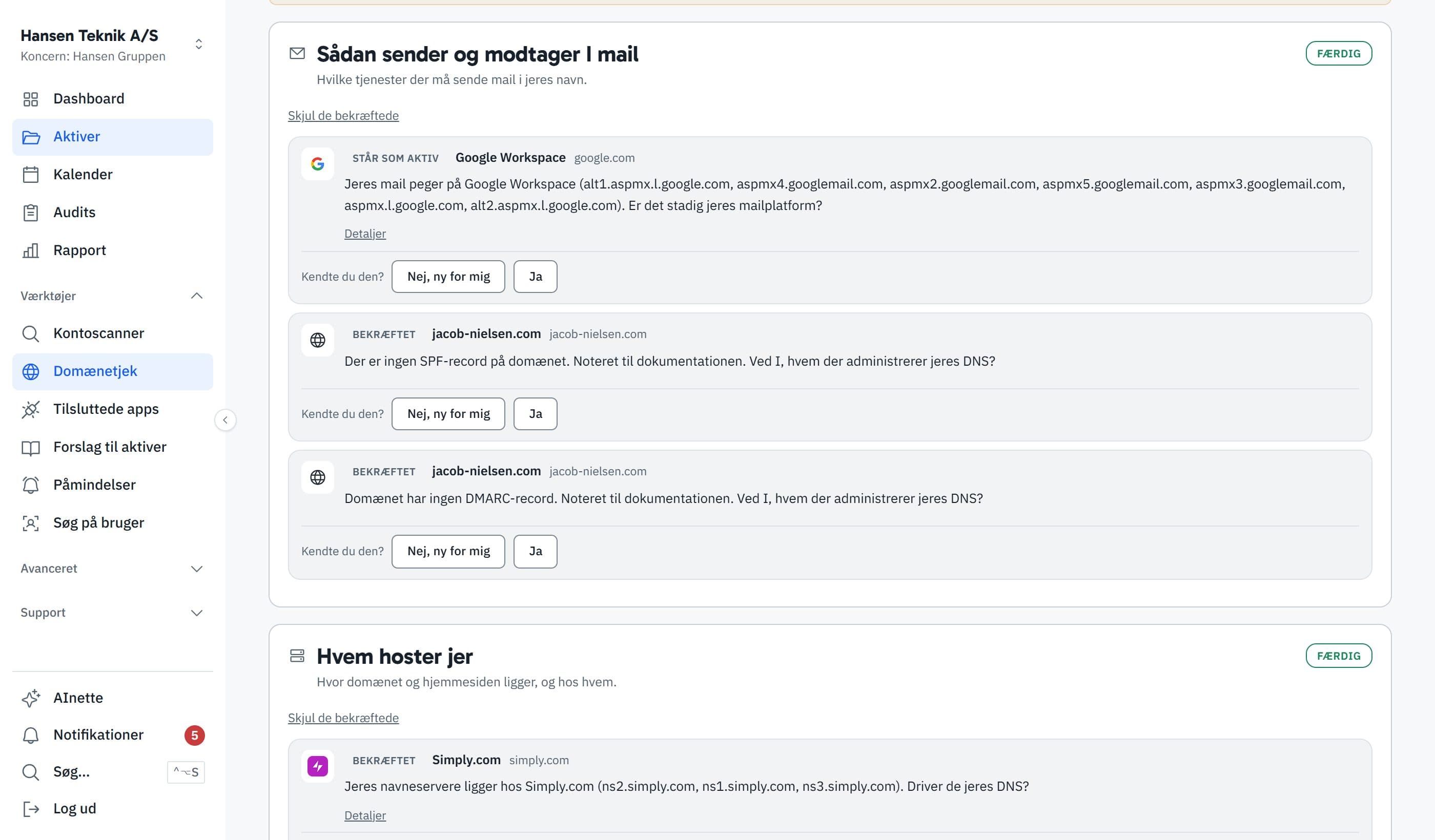Click the Kalender calendar icon
Viewport: 1435px width, 840px height.
30,175
